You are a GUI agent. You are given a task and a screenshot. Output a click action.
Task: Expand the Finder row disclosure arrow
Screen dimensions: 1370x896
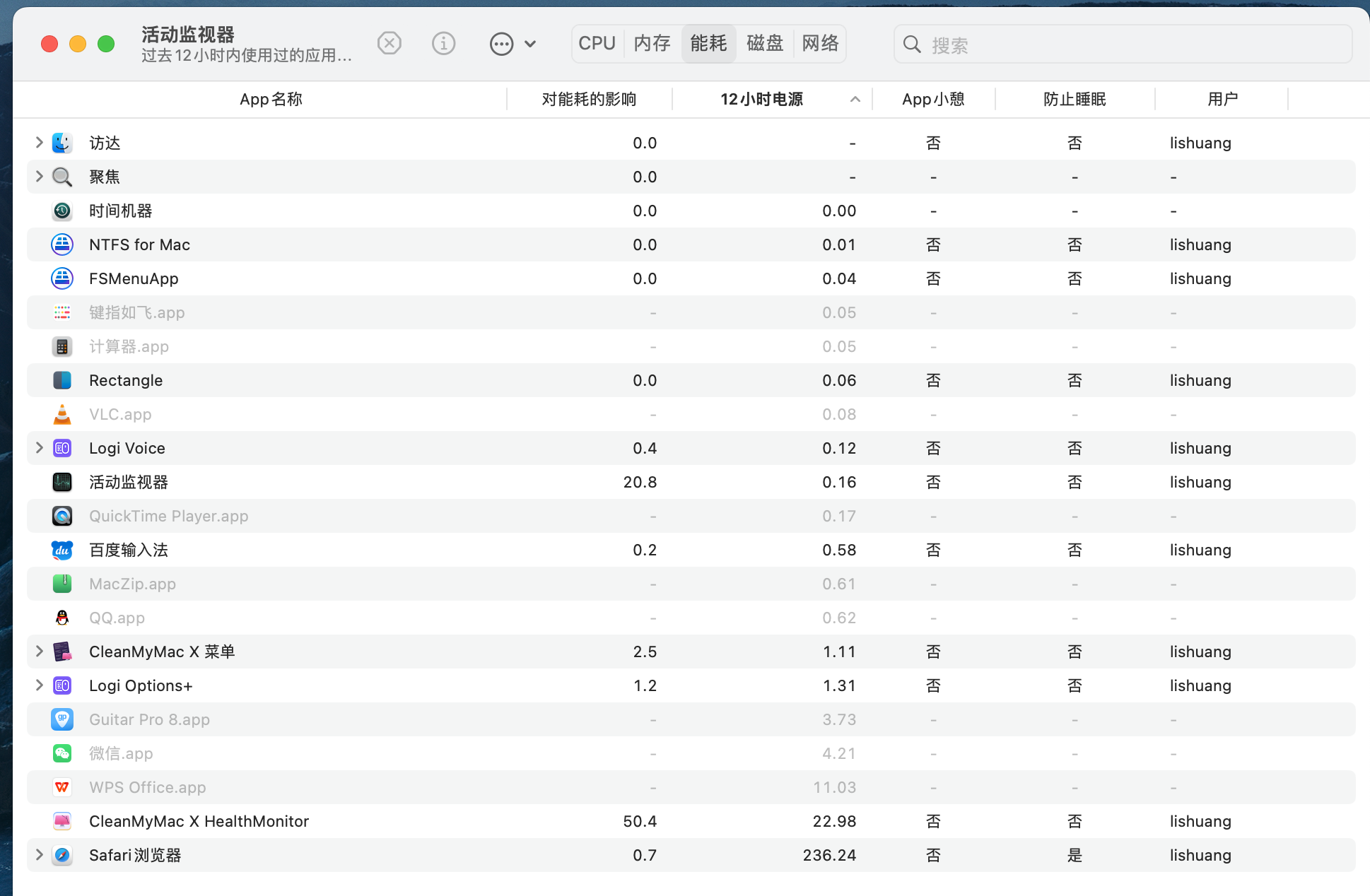click(40, 143)
